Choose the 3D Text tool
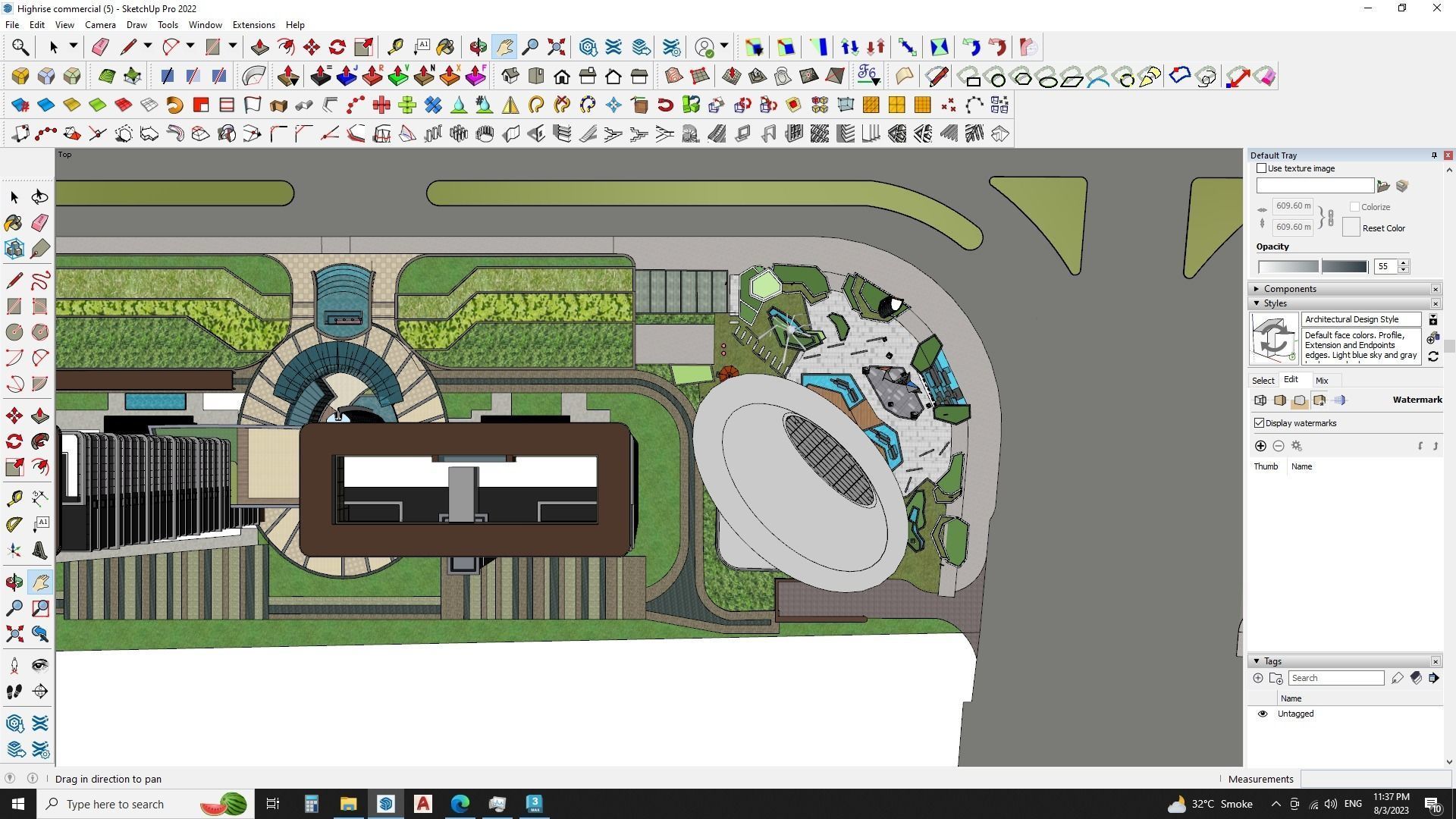1456x819 pixels. click(x=40, y=551)
